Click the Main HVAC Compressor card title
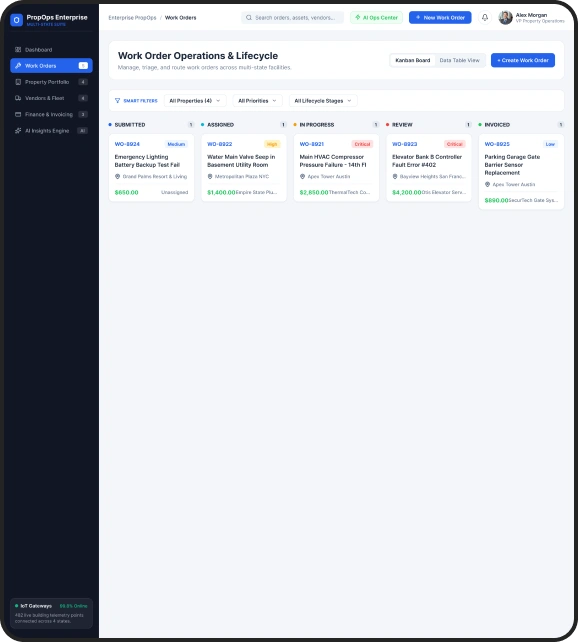 point(333,161)
